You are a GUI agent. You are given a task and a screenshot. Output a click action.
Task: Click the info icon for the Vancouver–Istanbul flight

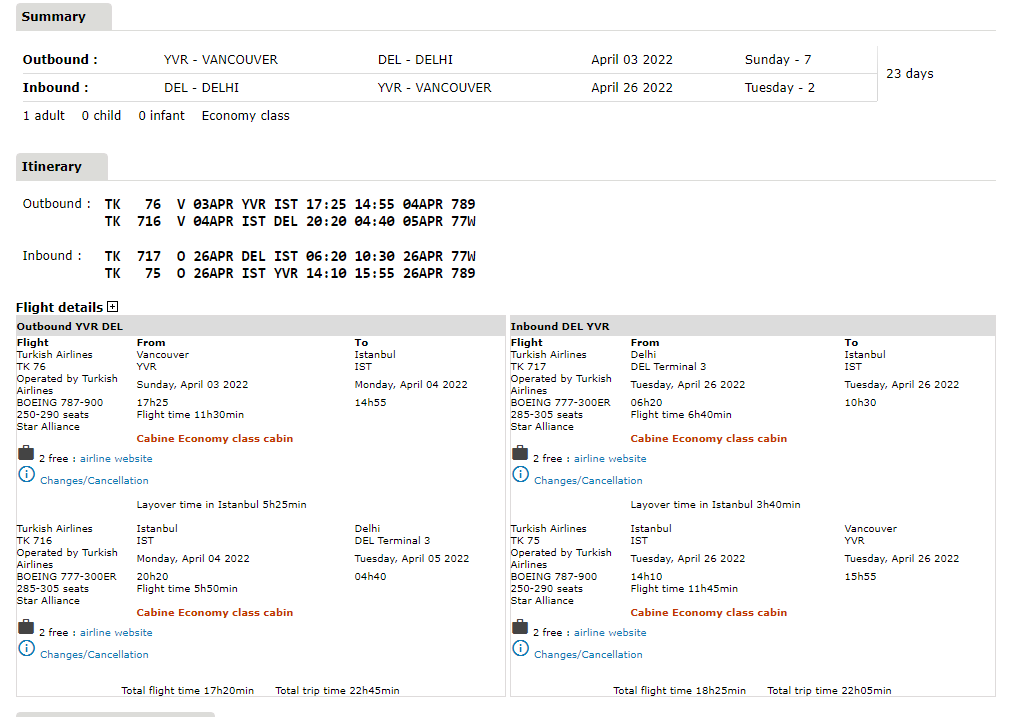click(27, 475)
